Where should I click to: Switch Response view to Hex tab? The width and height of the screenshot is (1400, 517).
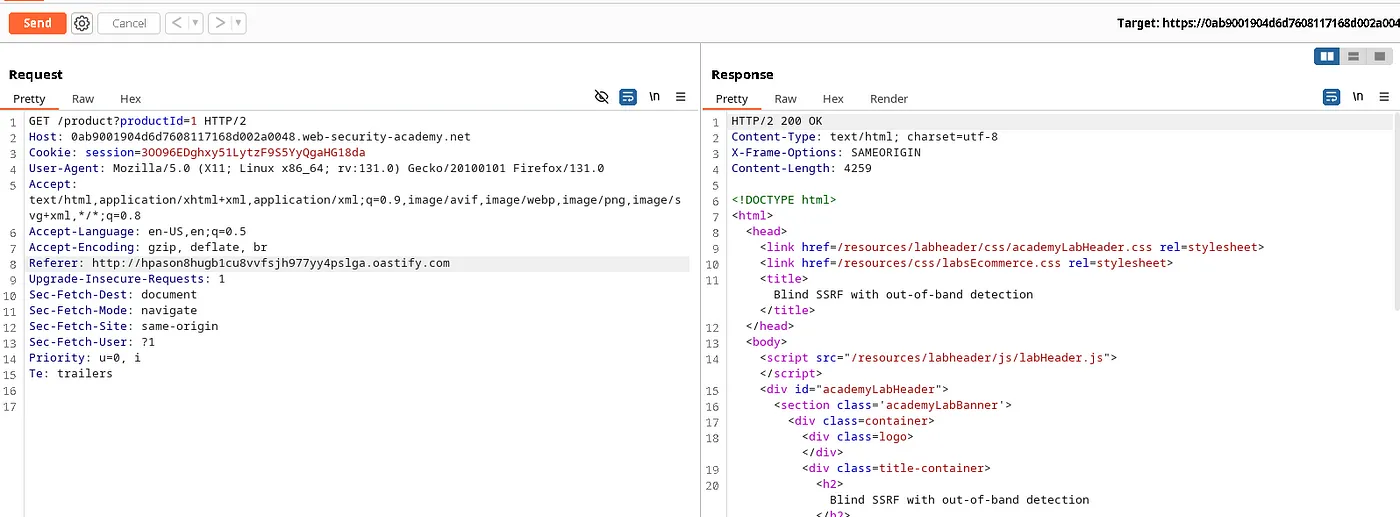click(x=833, y=99)
